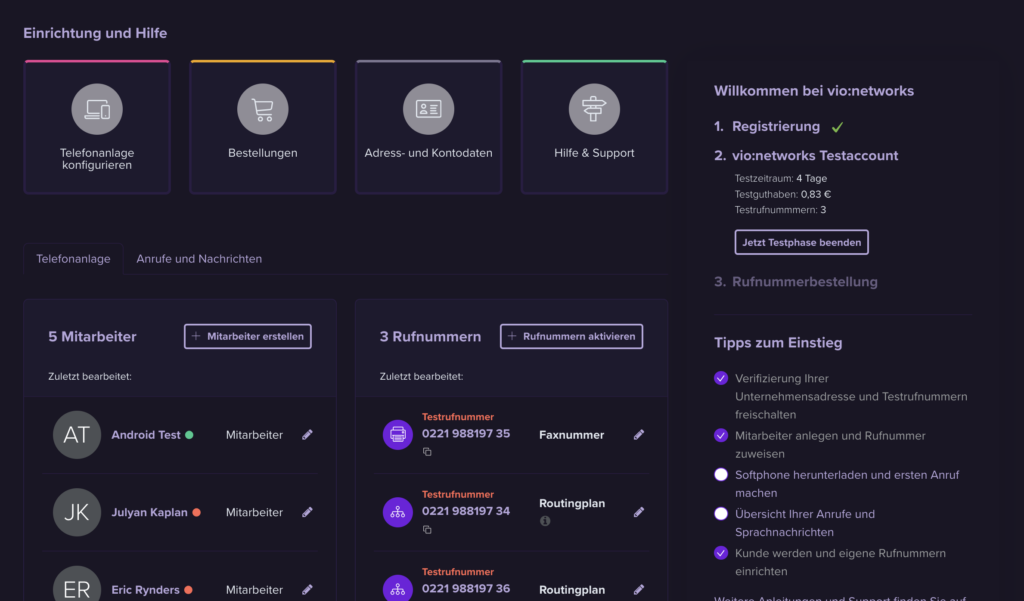This screenshot has height=601, width=1024.
Task: Click the Hilfe & Support signpost icon
Action: click(594, 108)
